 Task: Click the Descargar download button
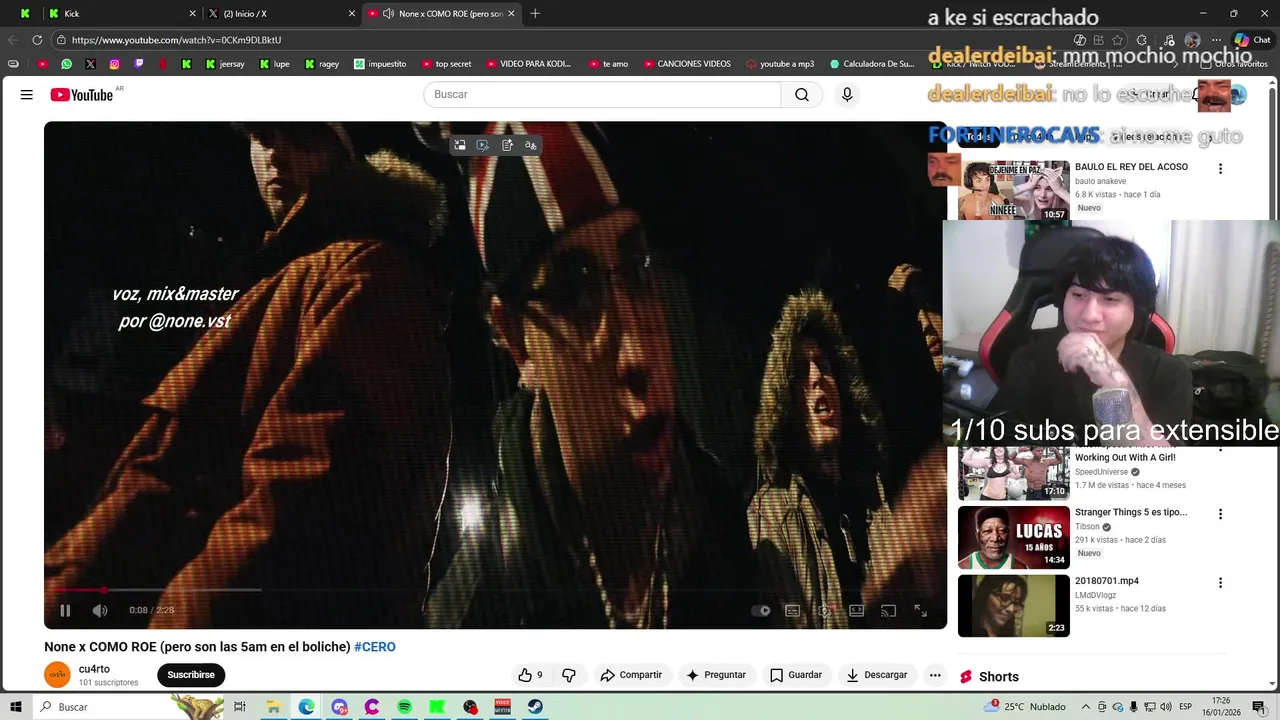click(876, 675)
